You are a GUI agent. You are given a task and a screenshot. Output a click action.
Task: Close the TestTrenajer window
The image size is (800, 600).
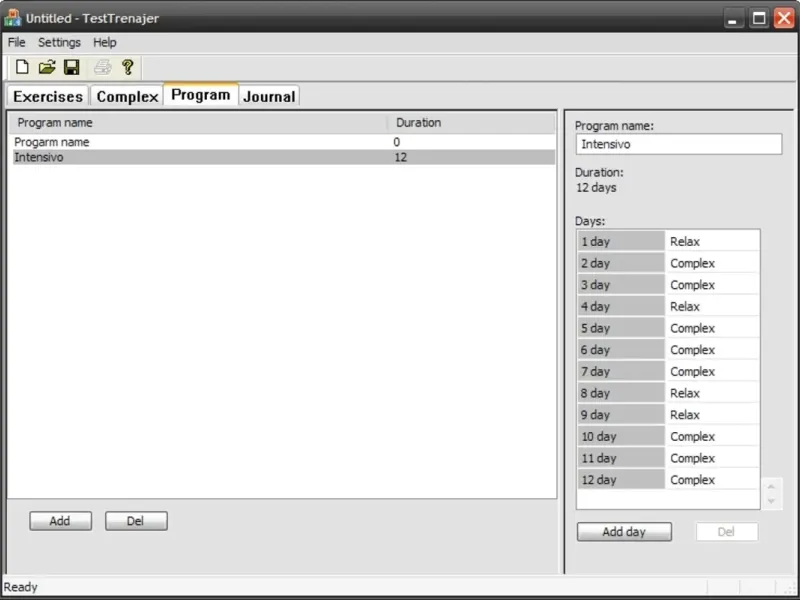pyautogui.click(x=784, y=18)
